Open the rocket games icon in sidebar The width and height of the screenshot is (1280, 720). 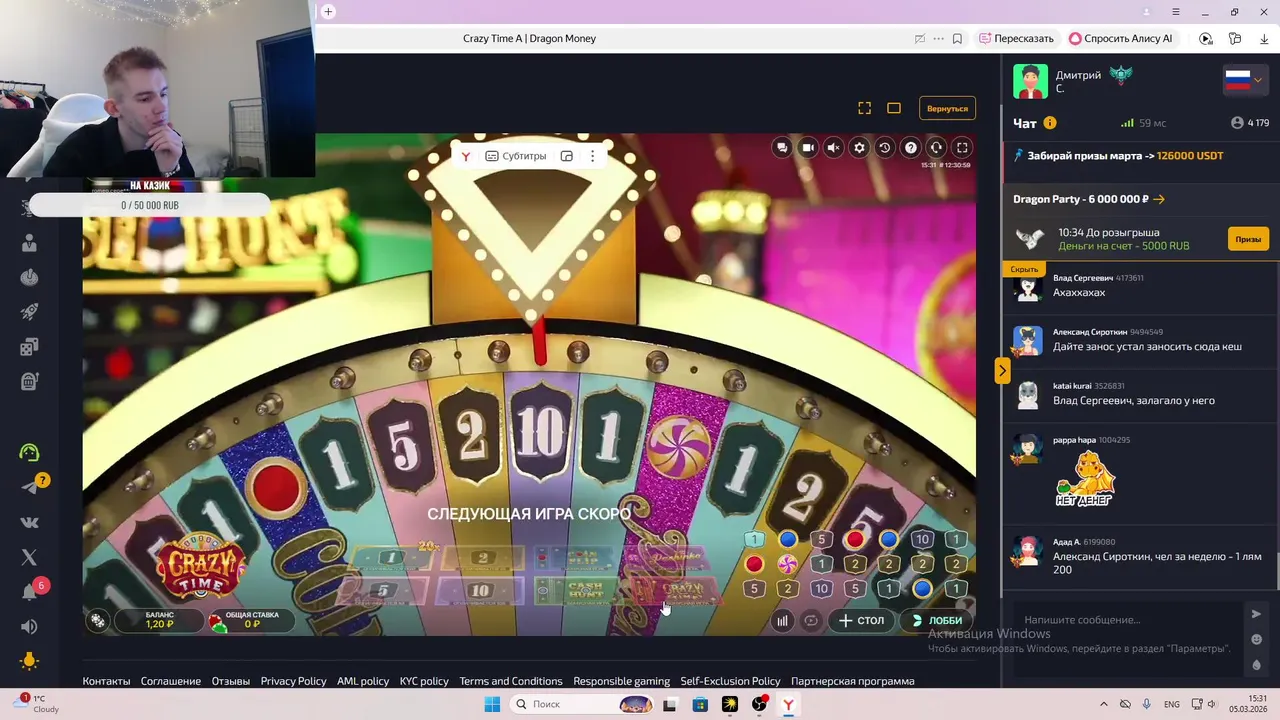(29, 313)
